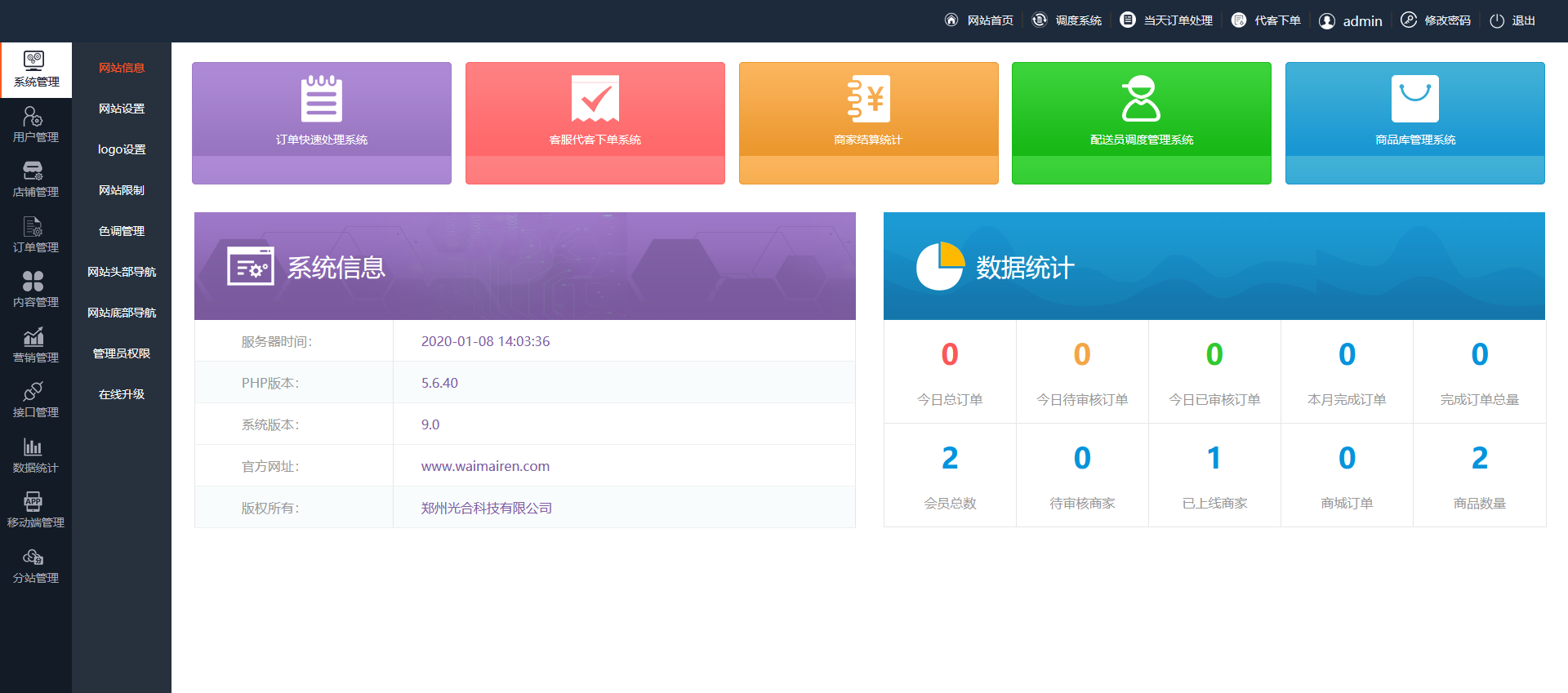Select 管理员权限 in the submenu

click(122, 353)
